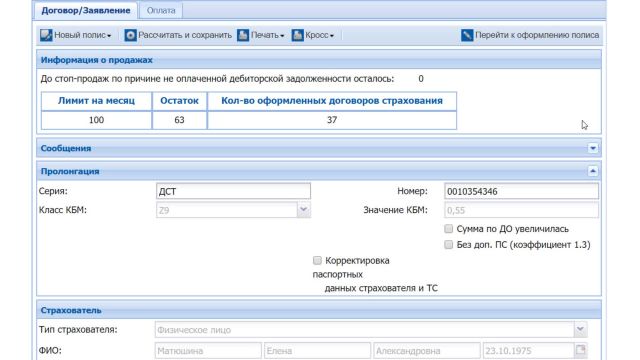Click the first name field Елена
Viewport: 640px width, 360px height.
(x=317, y=350)
